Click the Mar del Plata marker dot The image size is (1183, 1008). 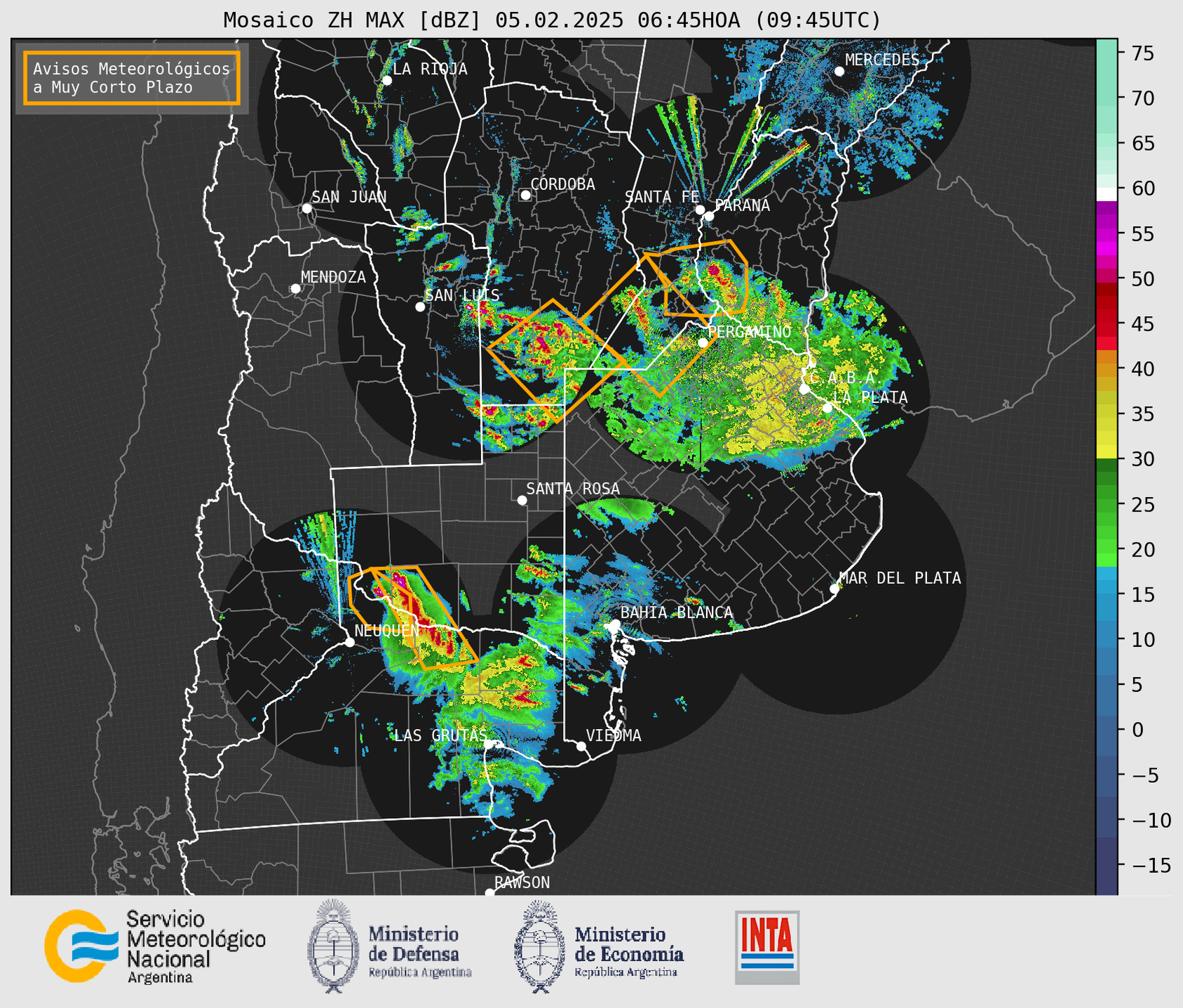834,589
